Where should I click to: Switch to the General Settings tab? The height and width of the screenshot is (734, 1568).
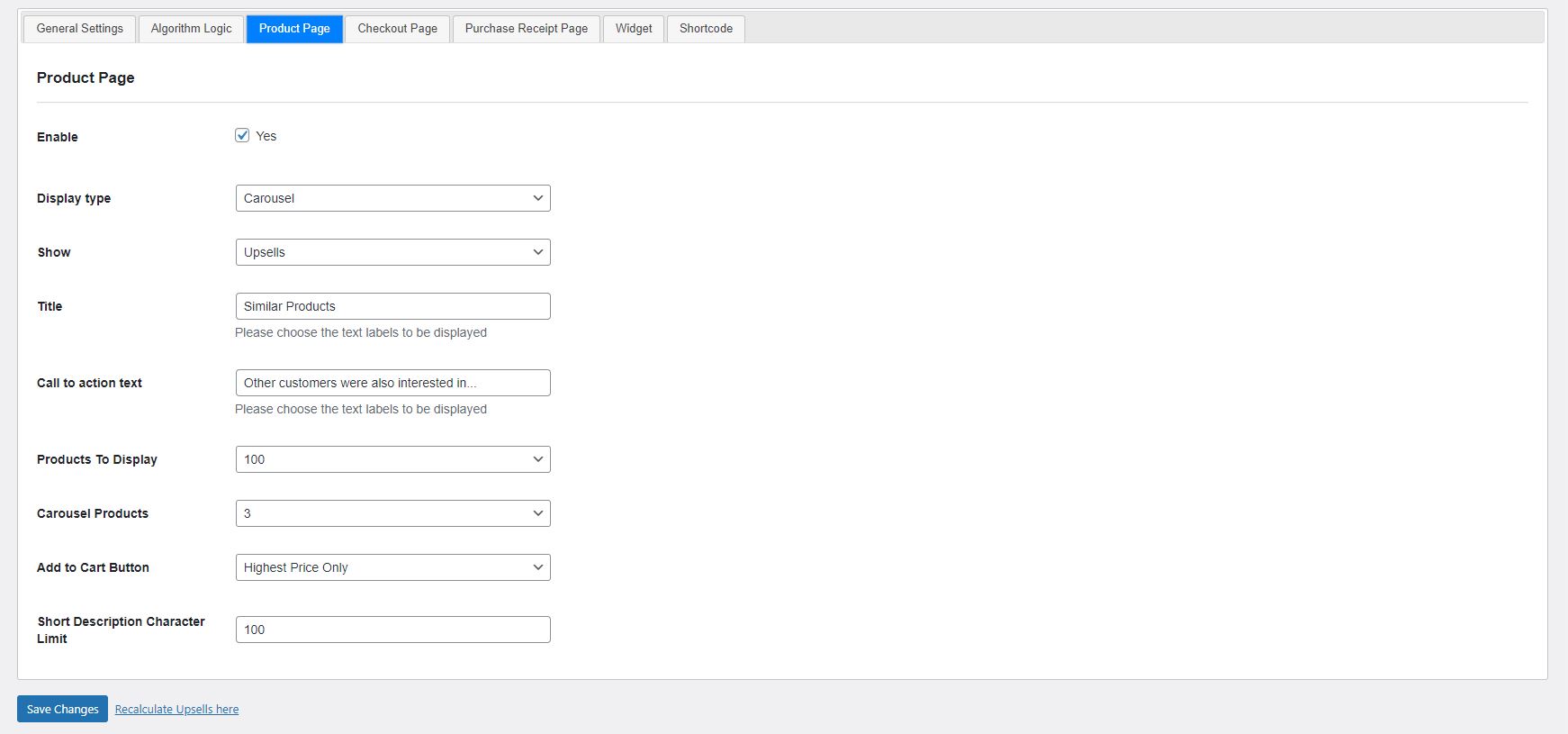tap(80, 29)
